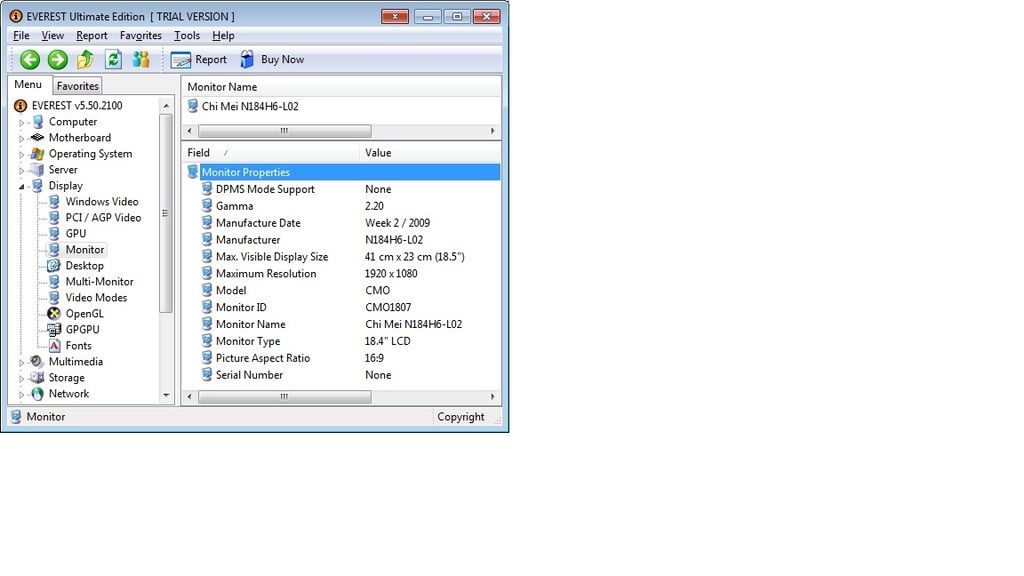The height and width of the screenshot is (576, 1024).
Task: Select the EVEREST v5.50.2100 root node
Action: [76, 105]
